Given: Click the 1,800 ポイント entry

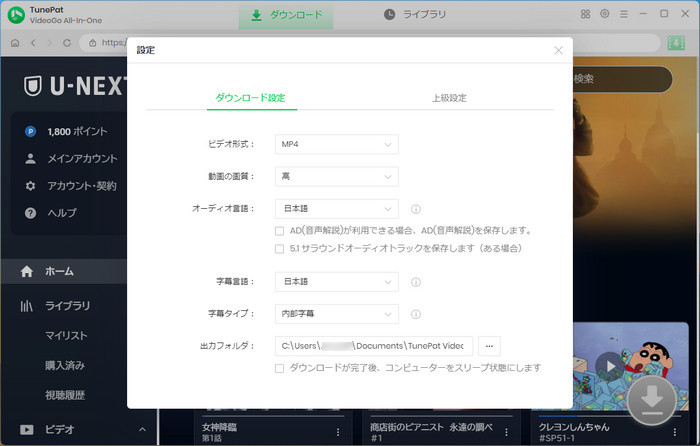Looking at the screenshot, I should [77, 132].
